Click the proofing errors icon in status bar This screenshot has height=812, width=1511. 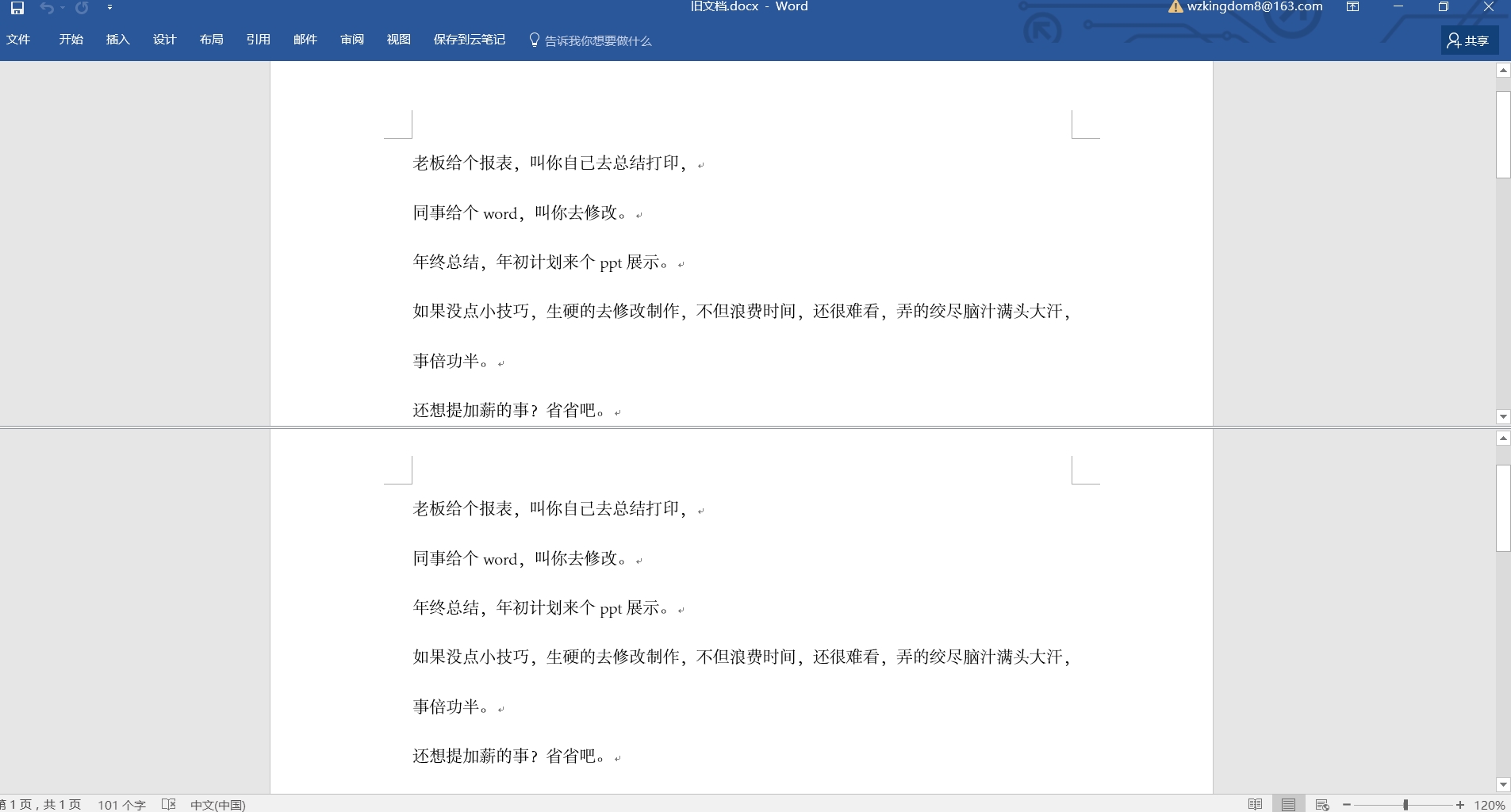point(168,805)
